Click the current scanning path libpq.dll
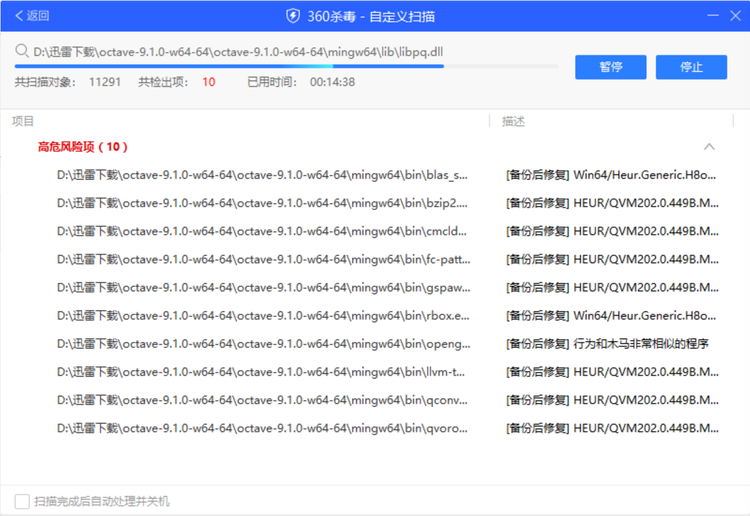The width and height of the screenshot is (750, 516). tap(238, 52)
